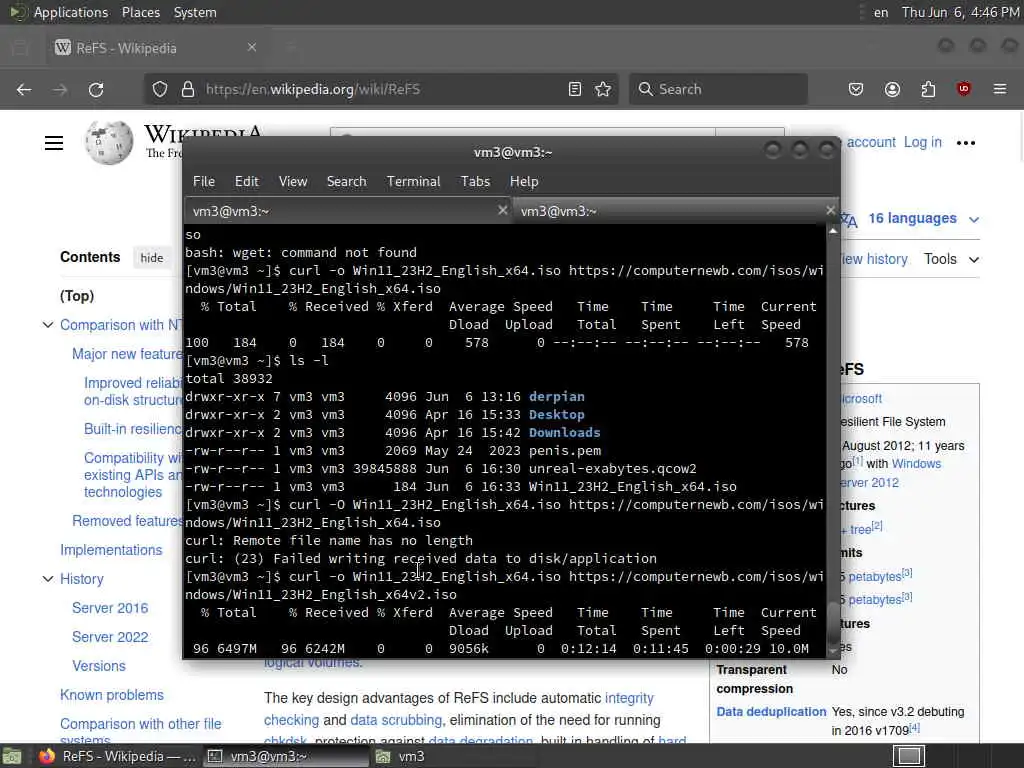Go to Versions section
The height and width of the screenshot is (768, 1024).
pos(99,665)
